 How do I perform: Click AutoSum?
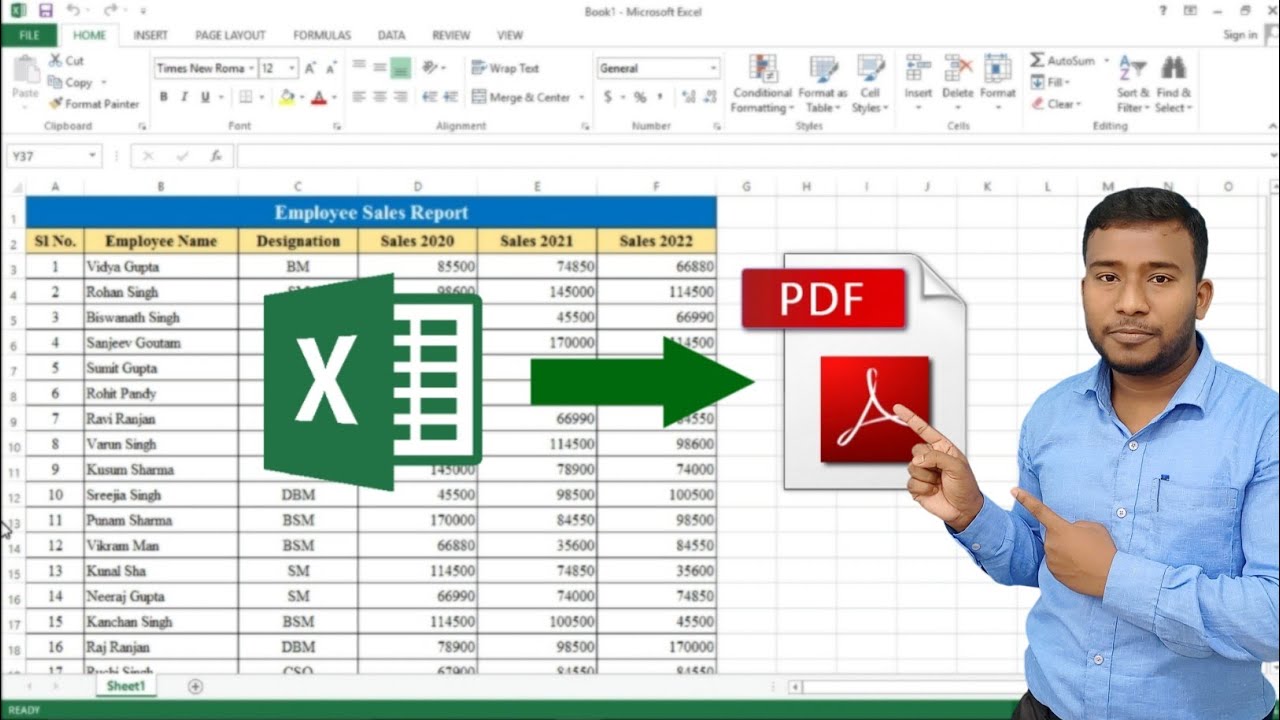(1063, 60)
